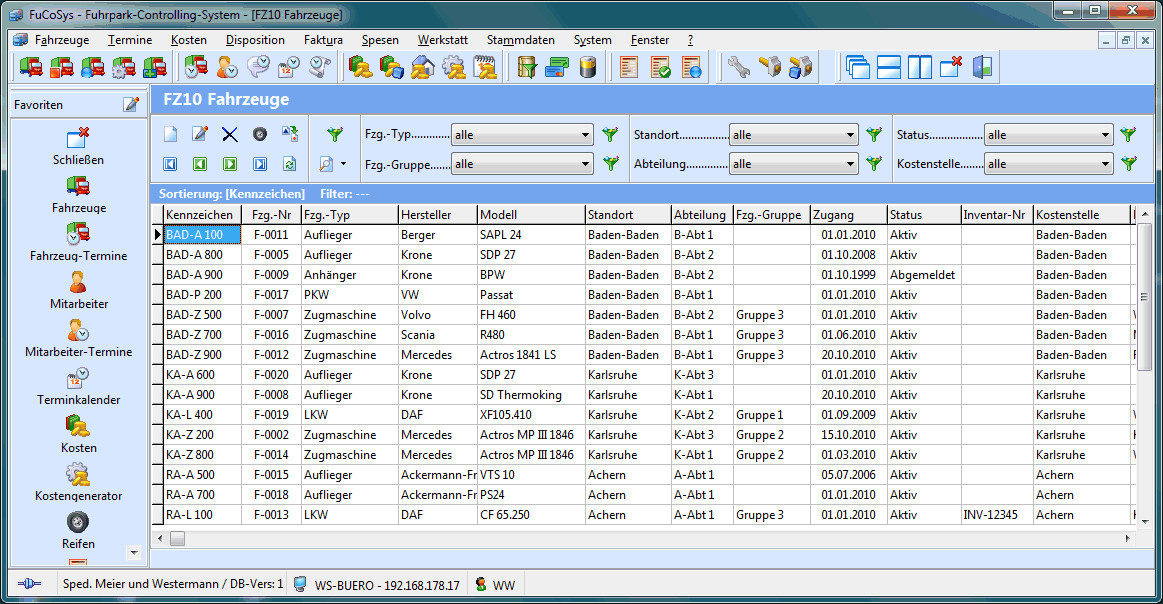This screenshot has height=604, width=1163.
Task: Expand the Kostenstelle combo box
Action: click(1105, 164)
